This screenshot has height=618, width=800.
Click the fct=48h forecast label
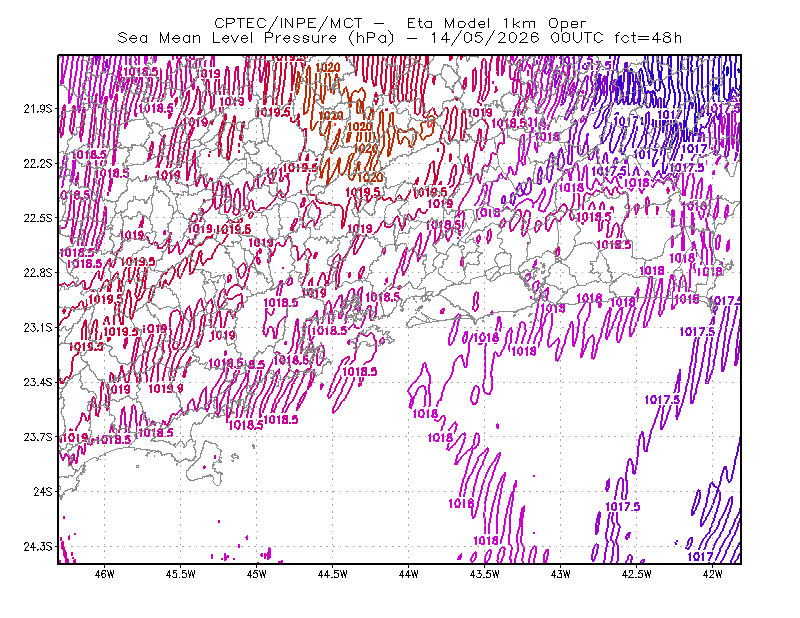click(648, 38)
